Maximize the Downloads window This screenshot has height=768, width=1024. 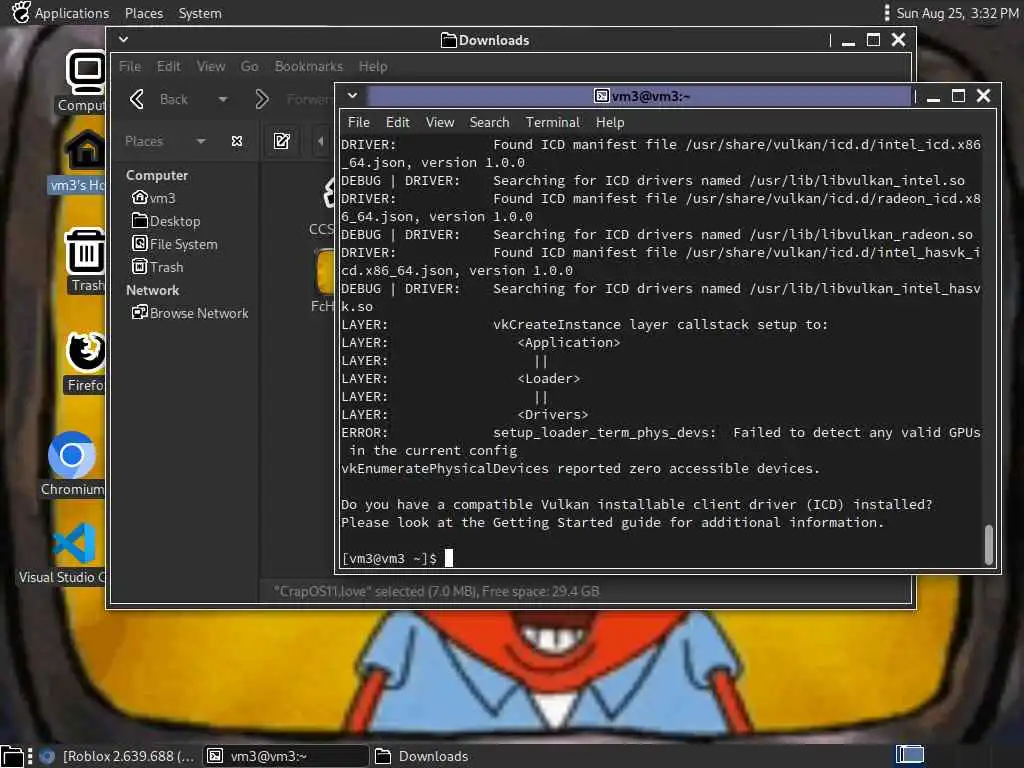coord(873,40)
